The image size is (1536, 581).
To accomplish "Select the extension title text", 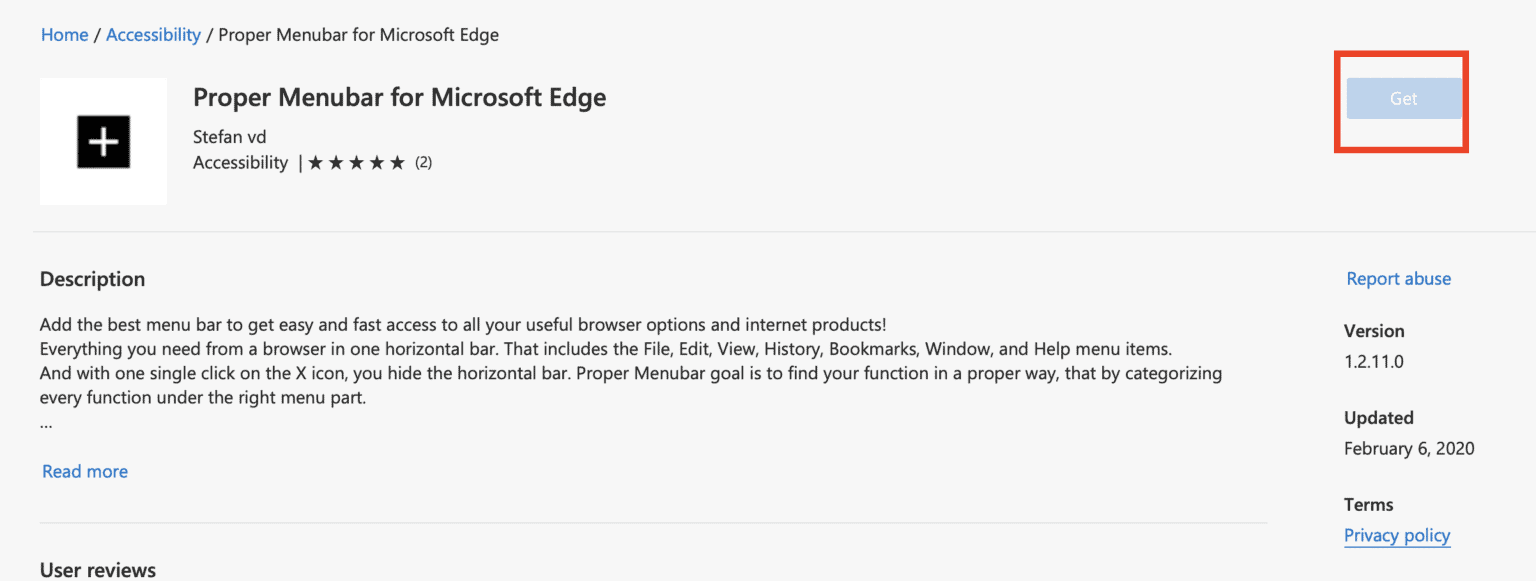I will pyautogui.click(x=399, y=97).
